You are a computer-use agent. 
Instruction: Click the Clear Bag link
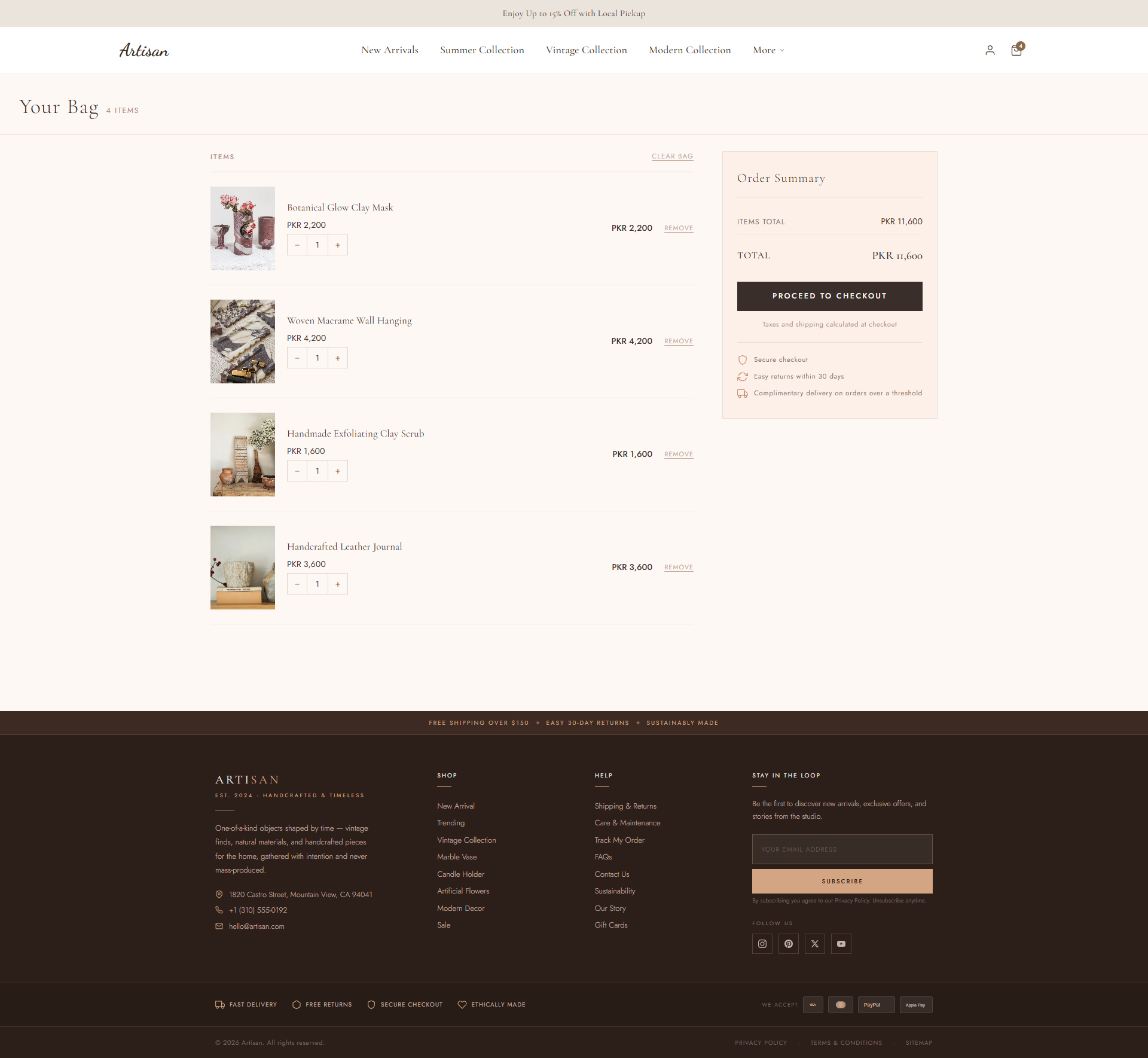coord(673,156)
